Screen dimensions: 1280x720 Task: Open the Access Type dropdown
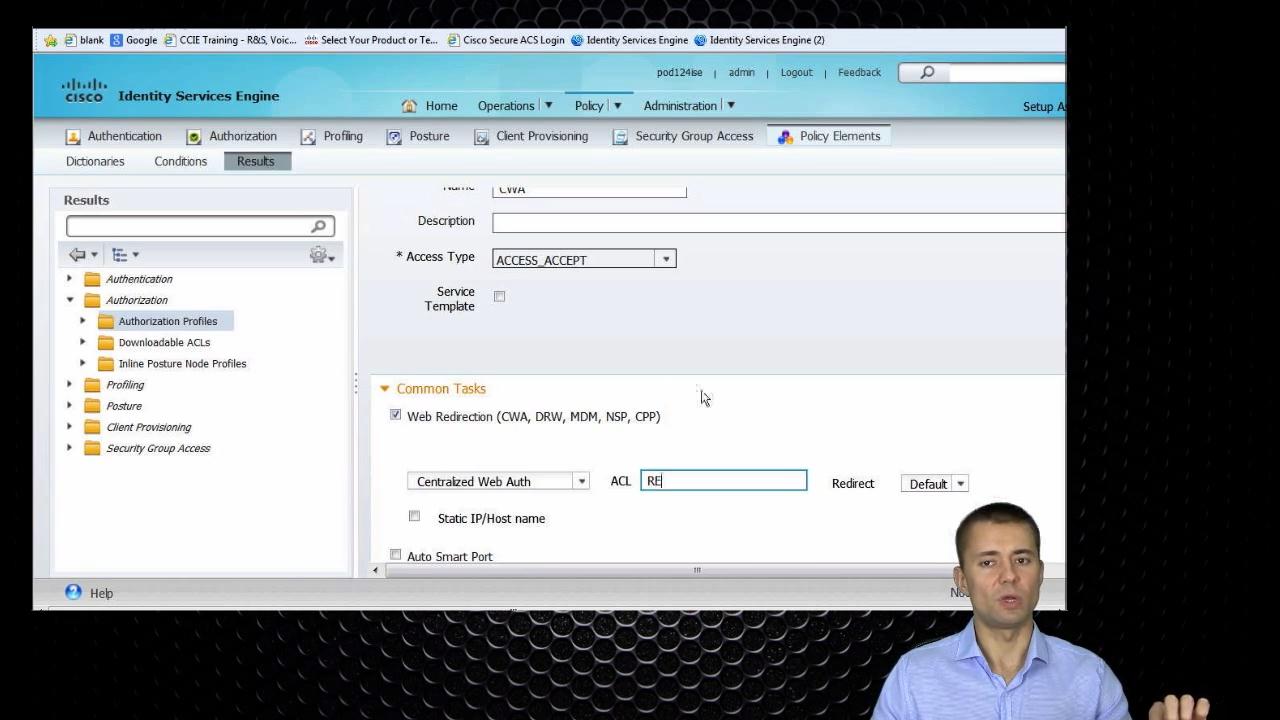point(584,259)
